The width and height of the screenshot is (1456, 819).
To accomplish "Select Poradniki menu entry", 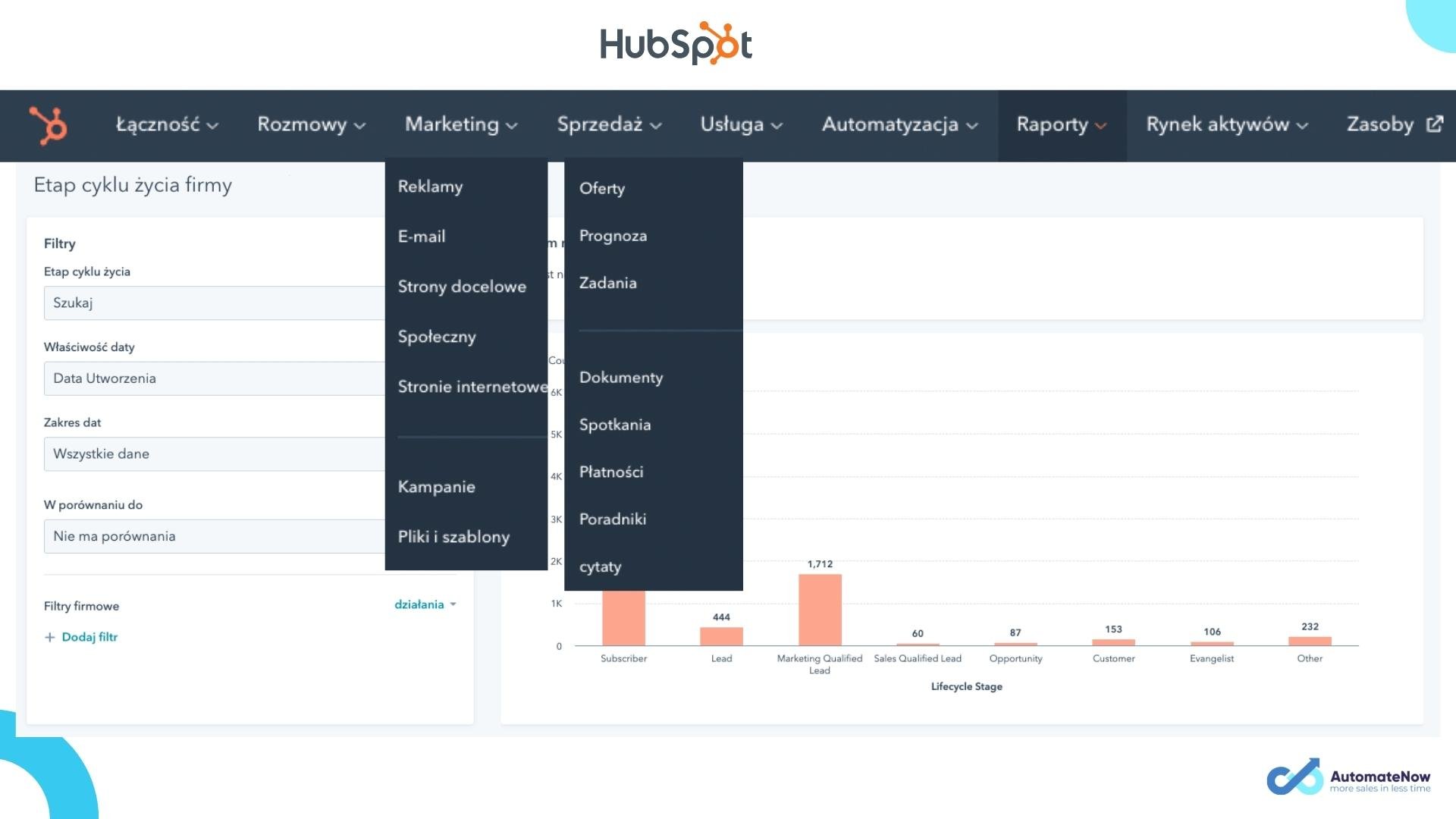I will point(613,519).
